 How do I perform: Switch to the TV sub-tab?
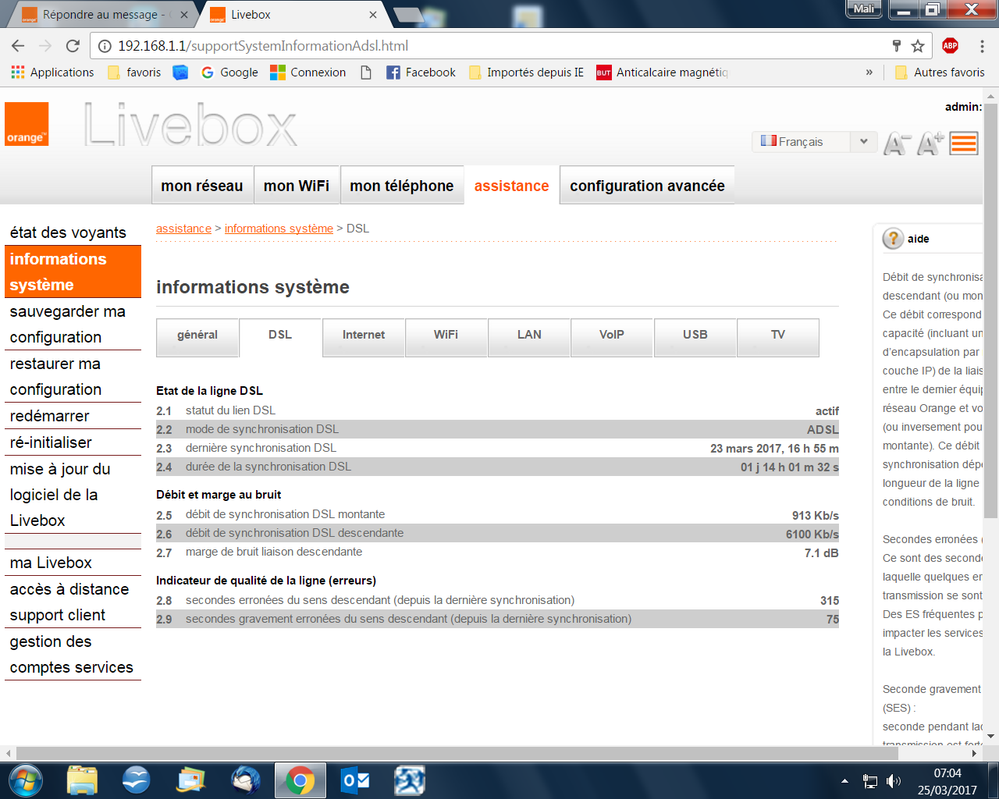pyautogui.click(x=778, y=336)
